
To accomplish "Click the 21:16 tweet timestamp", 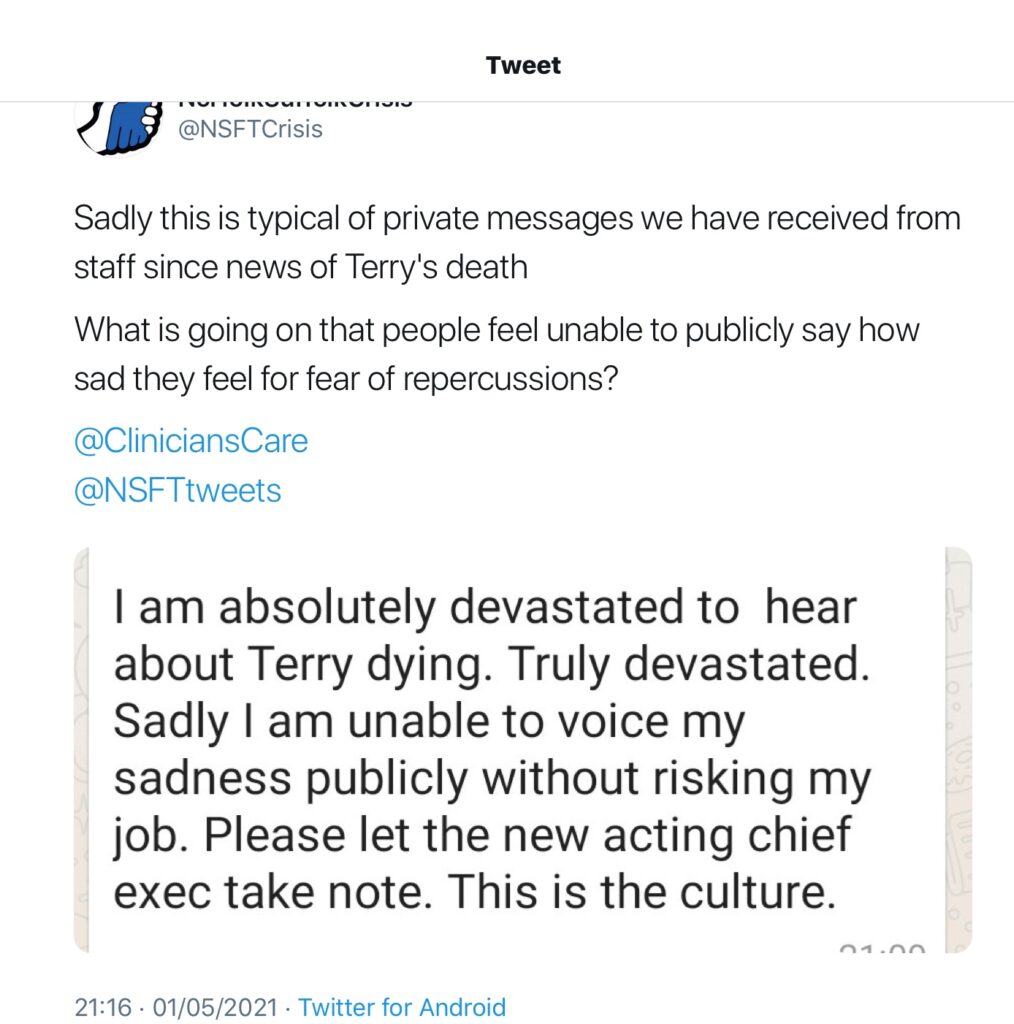I will click(x=103, y=1006).
